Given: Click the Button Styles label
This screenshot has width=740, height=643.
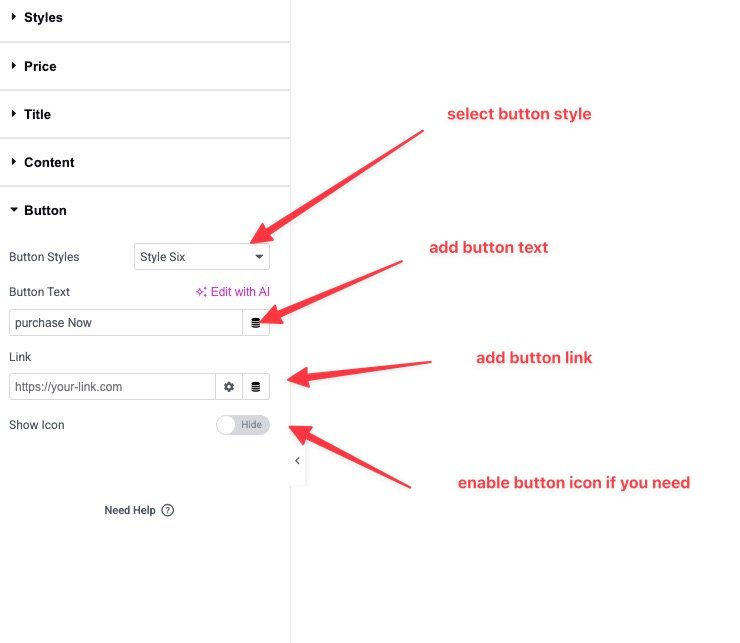Looking at the screenshot, I should 44,257.
